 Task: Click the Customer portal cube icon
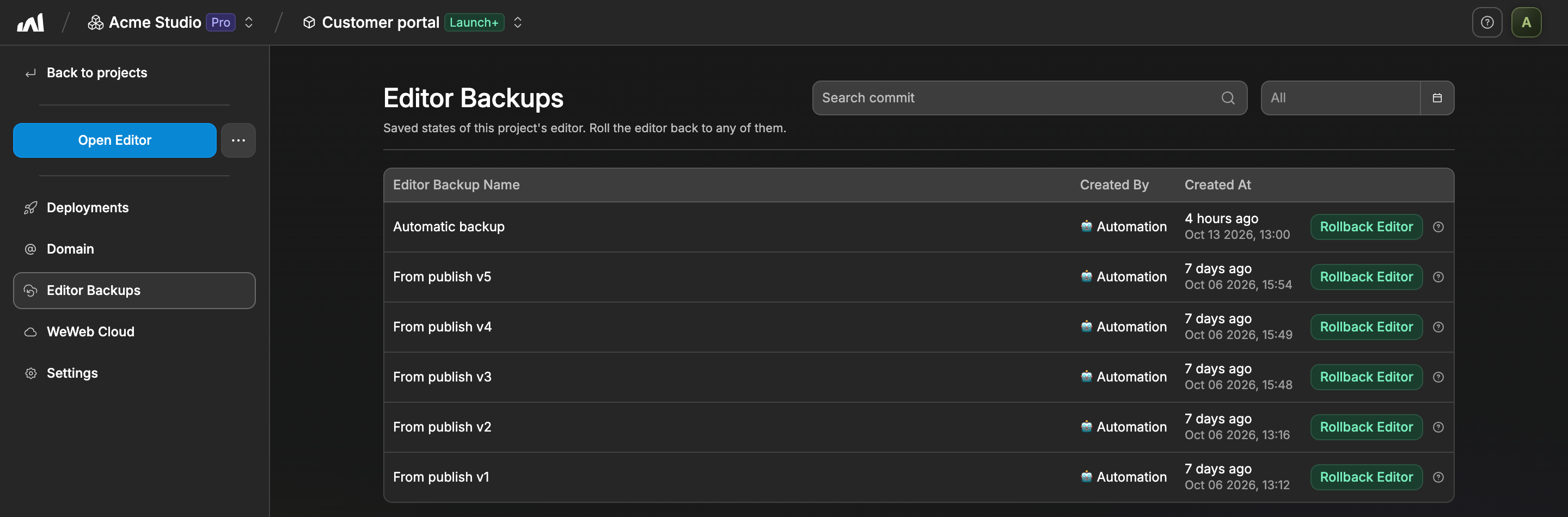click(309, 22)
